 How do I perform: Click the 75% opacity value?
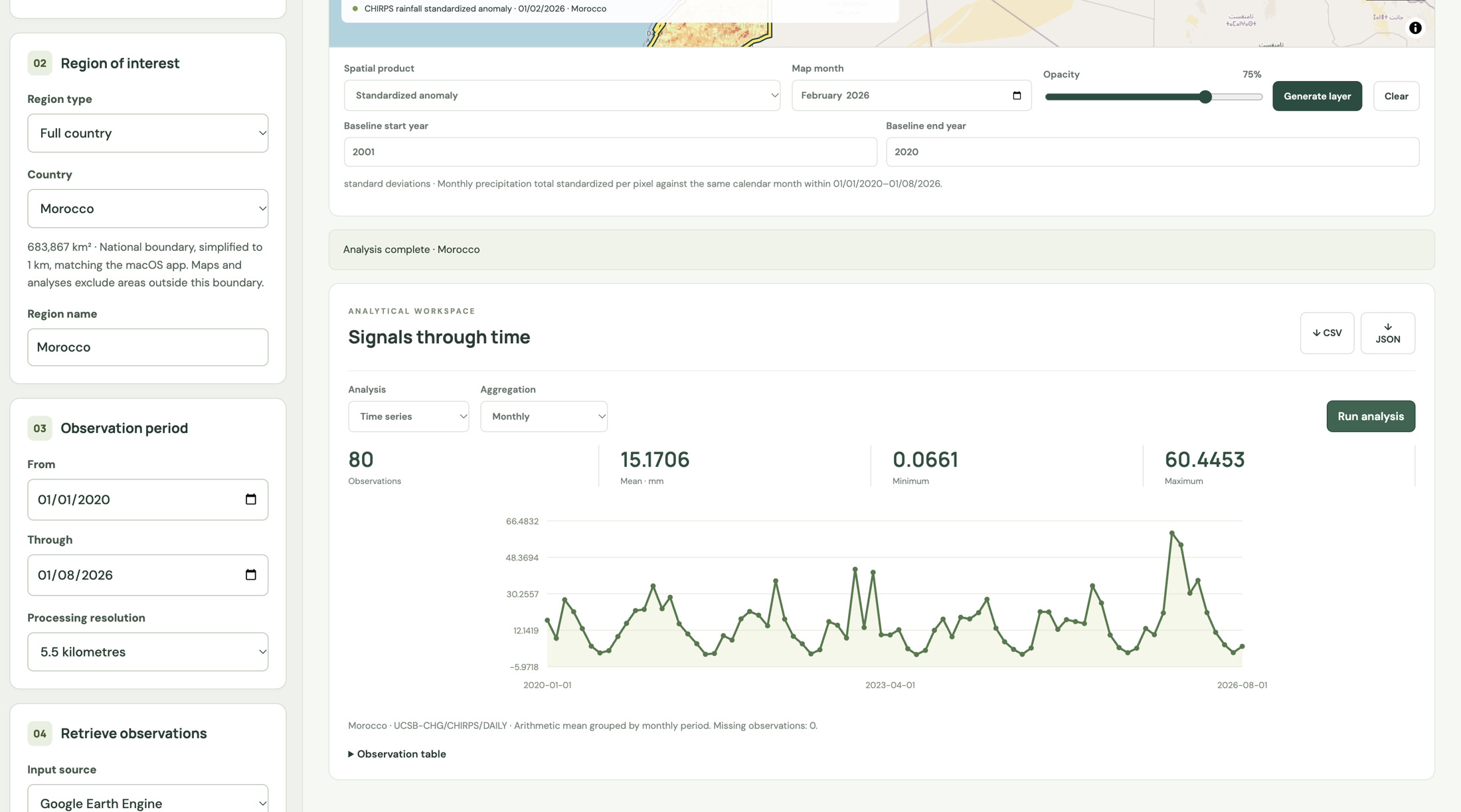[x=1251, y=74]
